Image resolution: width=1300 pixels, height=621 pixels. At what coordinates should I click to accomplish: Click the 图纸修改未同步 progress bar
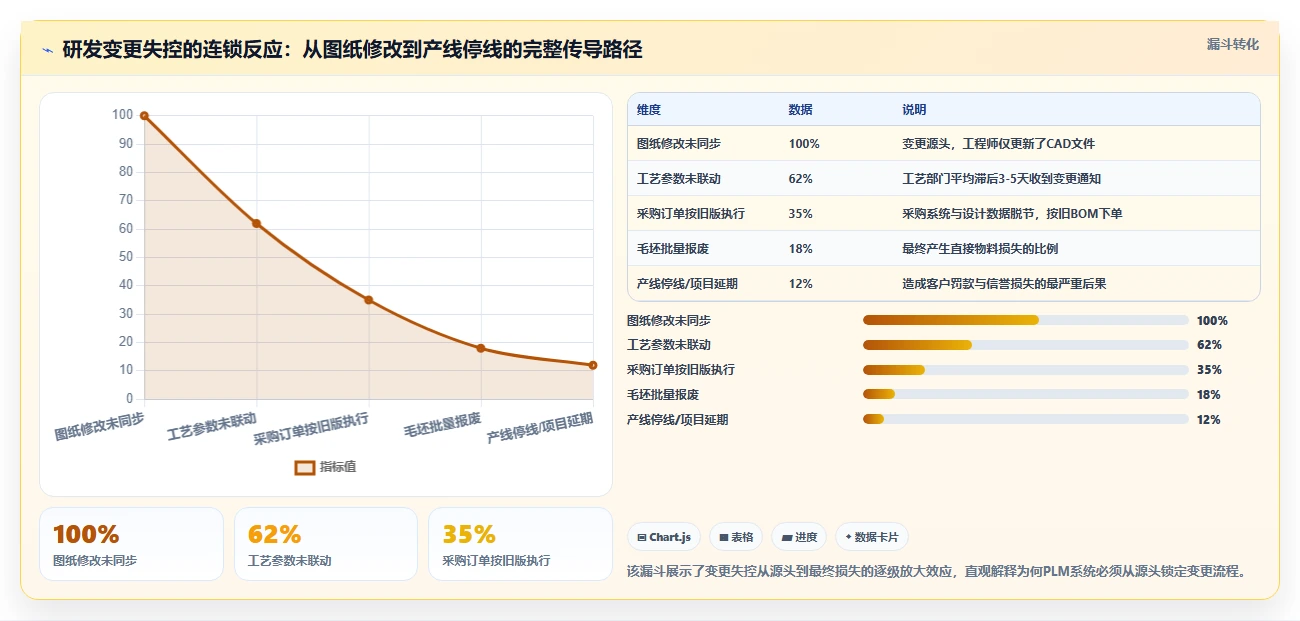(1025, 320)
